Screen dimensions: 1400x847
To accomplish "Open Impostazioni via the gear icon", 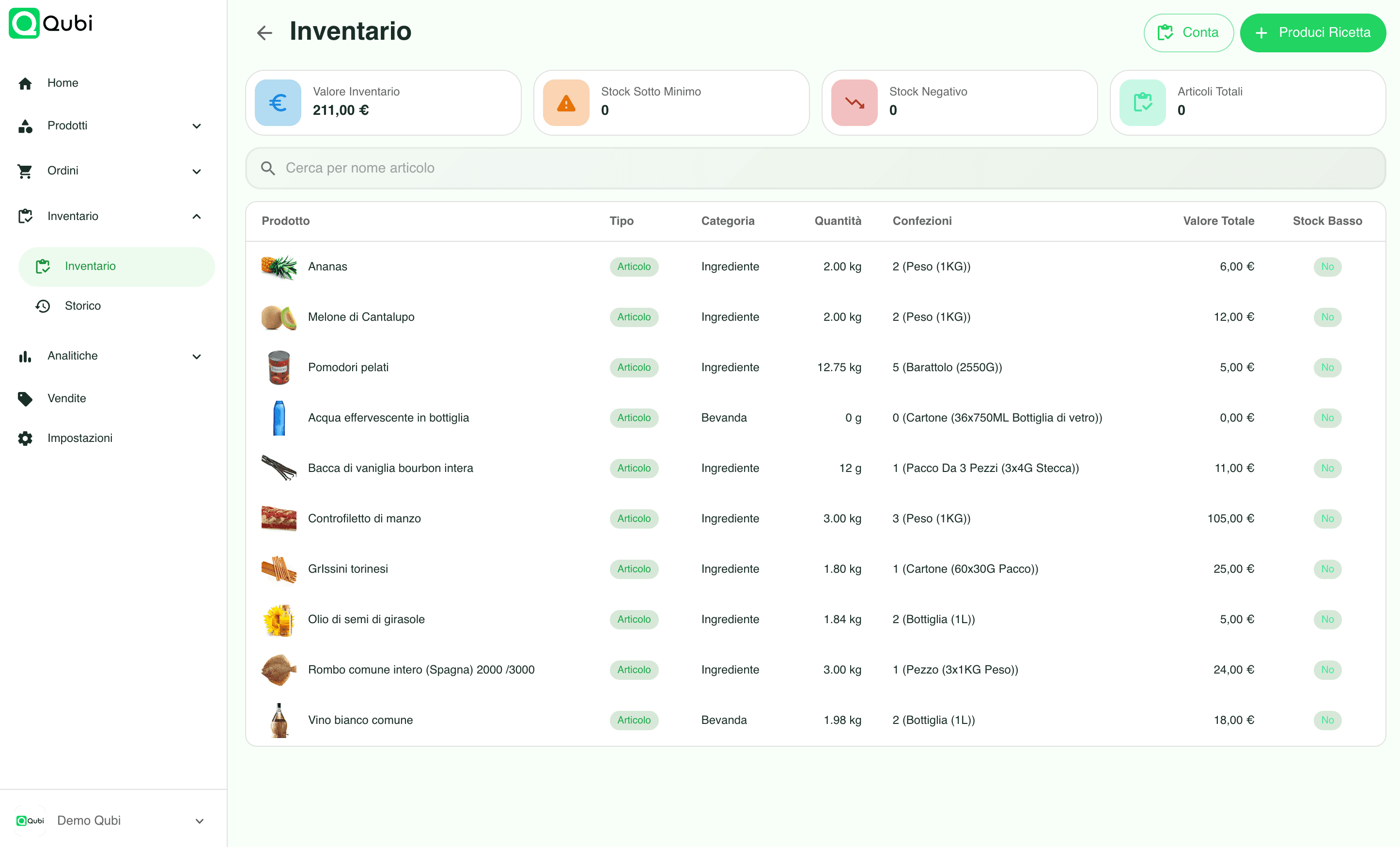I will pos(25,439).
